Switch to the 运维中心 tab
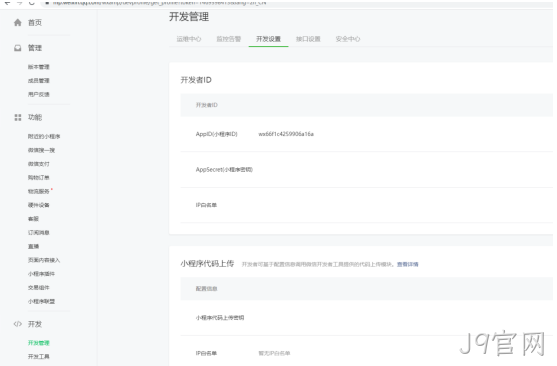 [x=189, y=39]
